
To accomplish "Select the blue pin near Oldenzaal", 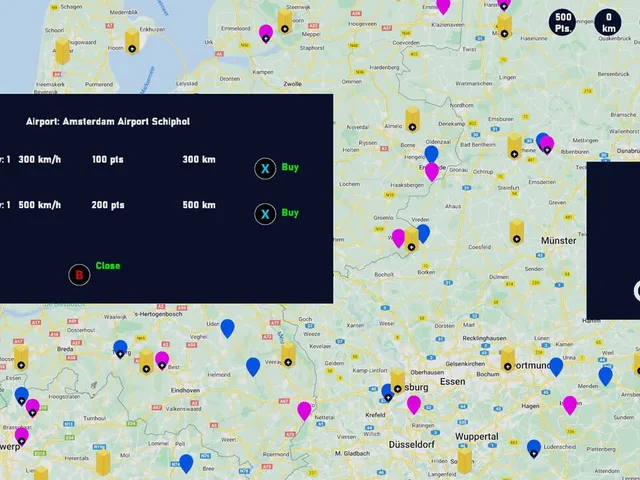I will coord(431,153).
